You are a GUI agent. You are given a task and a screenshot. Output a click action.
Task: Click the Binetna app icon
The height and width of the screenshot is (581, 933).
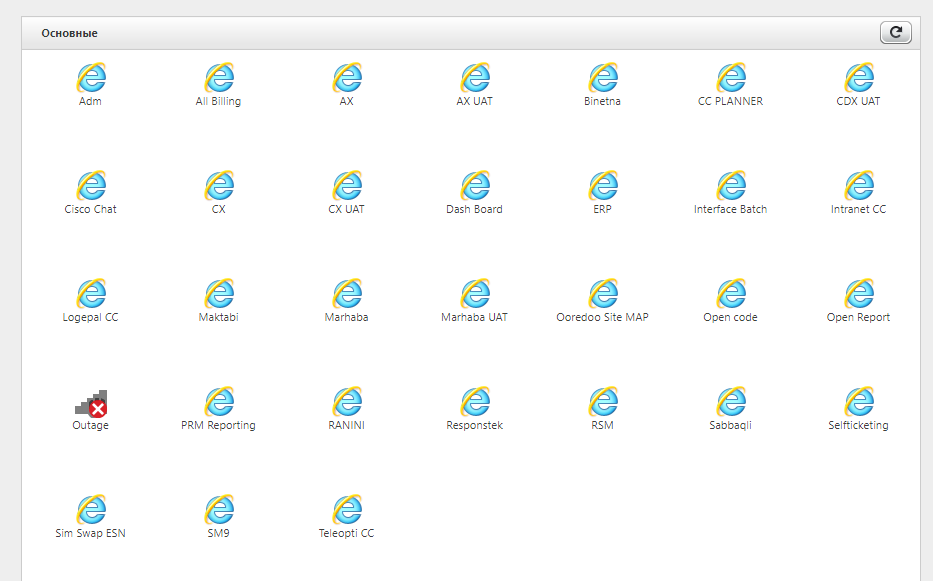[x=603, y=78]
